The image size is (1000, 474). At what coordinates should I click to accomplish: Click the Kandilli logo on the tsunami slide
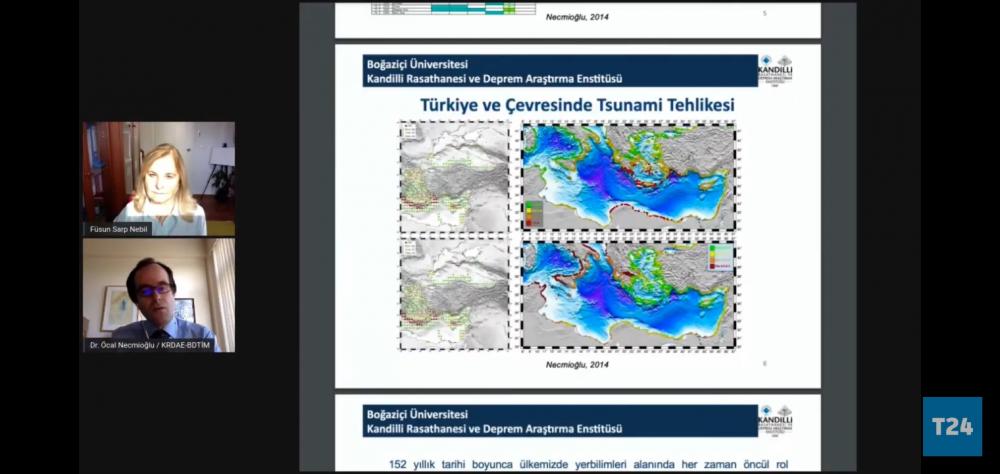[x=775, y=71]
